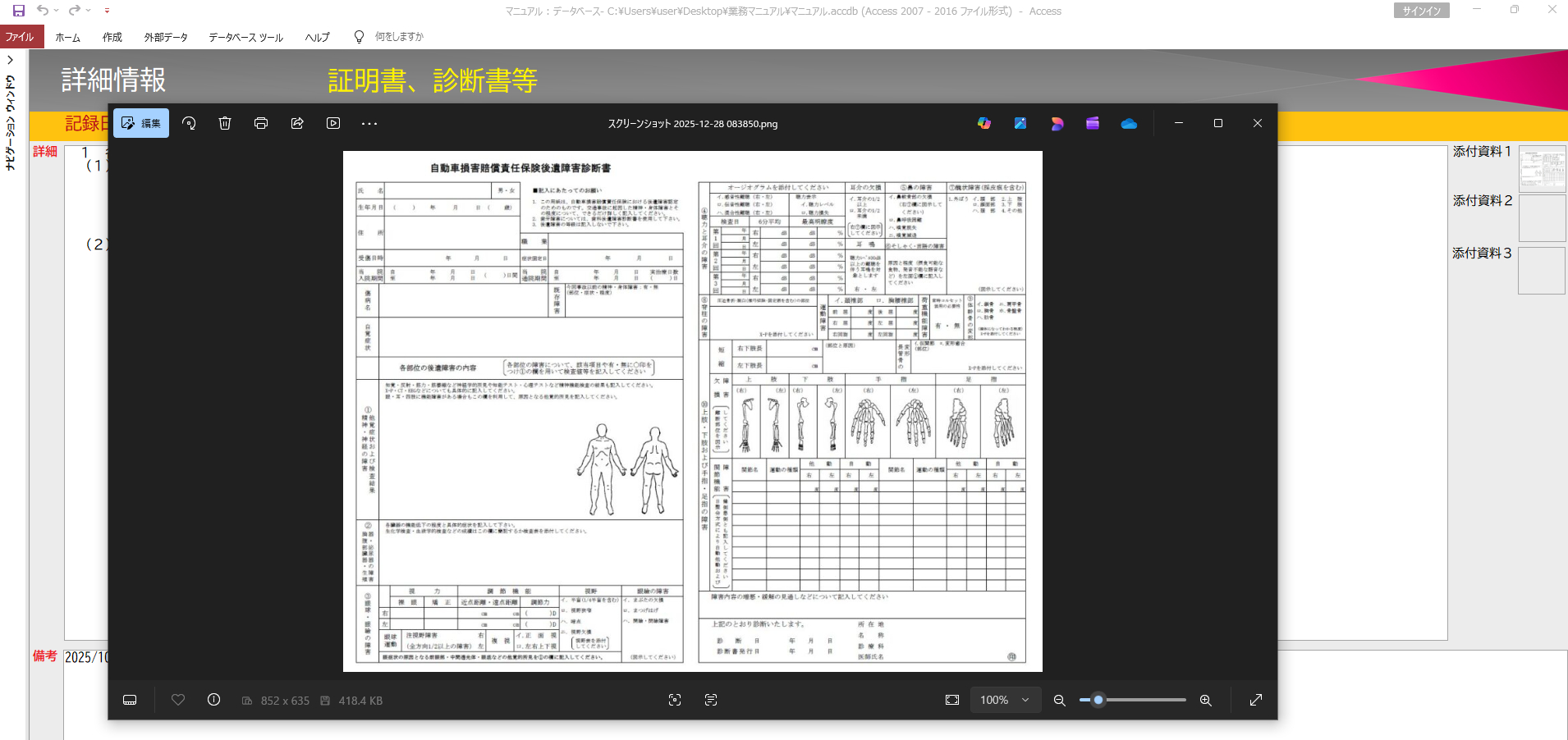Close the Photos viewer window
The height and width of the screenshot is (740, 1568).
1258,123
